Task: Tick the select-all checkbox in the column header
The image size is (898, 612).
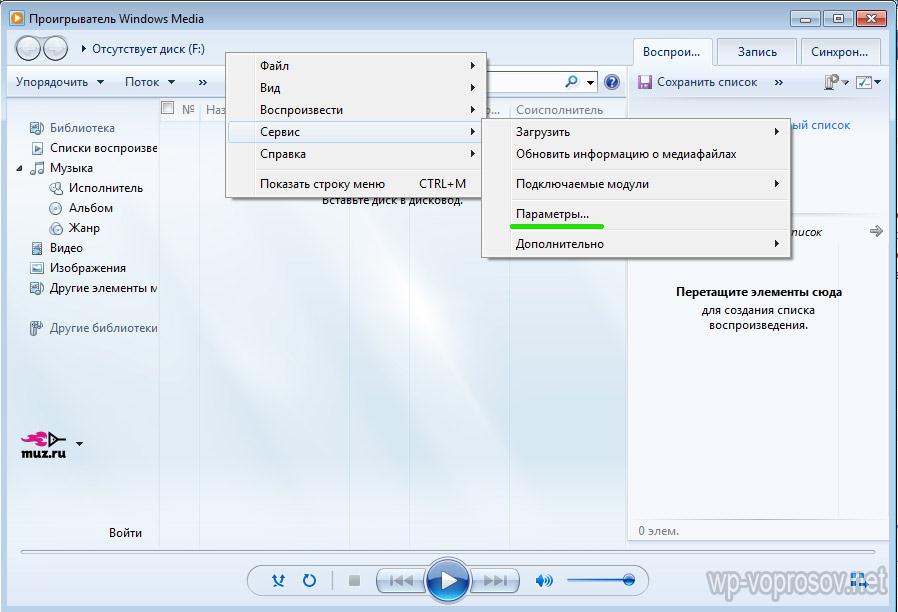Action: 168,108
